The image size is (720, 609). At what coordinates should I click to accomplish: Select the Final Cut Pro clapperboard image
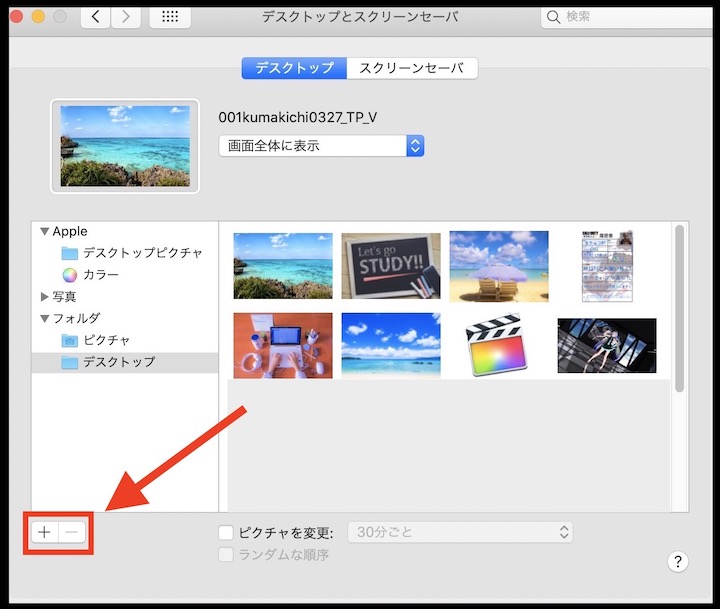click(x=496, y=345)
